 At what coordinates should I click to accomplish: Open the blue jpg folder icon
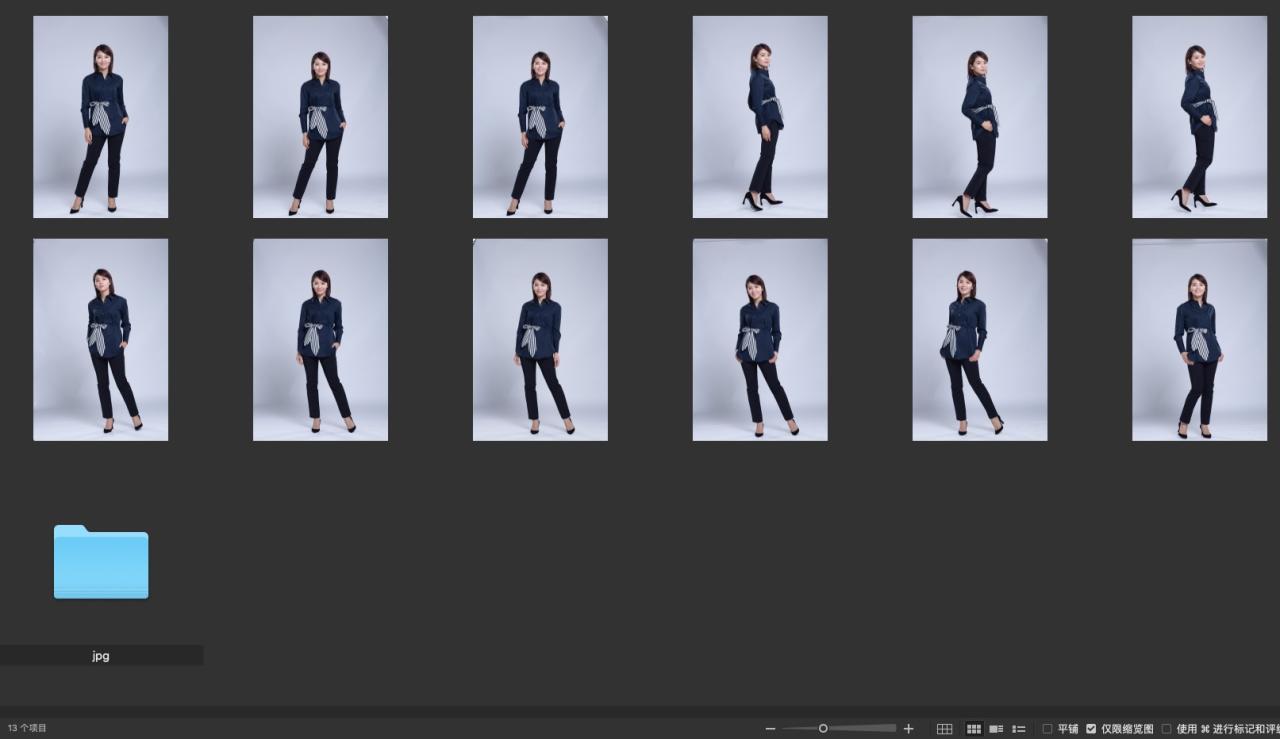click(101, 562)
